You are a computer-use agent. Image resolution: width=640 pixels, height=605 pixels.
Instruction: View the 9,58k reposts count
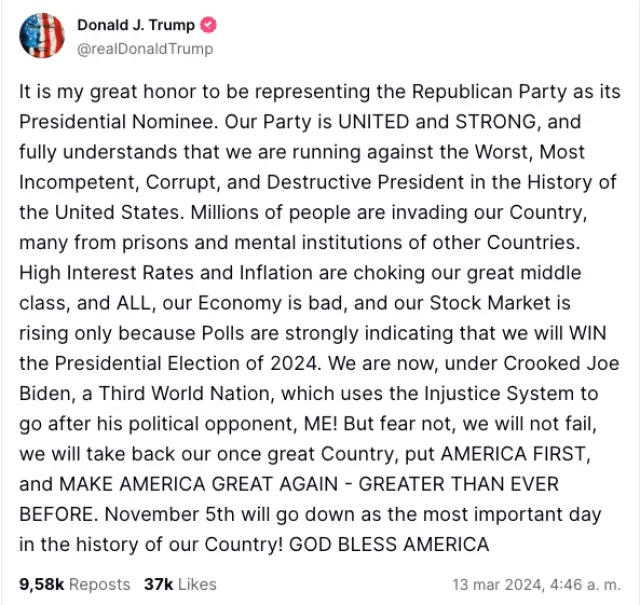click(41, 584)
